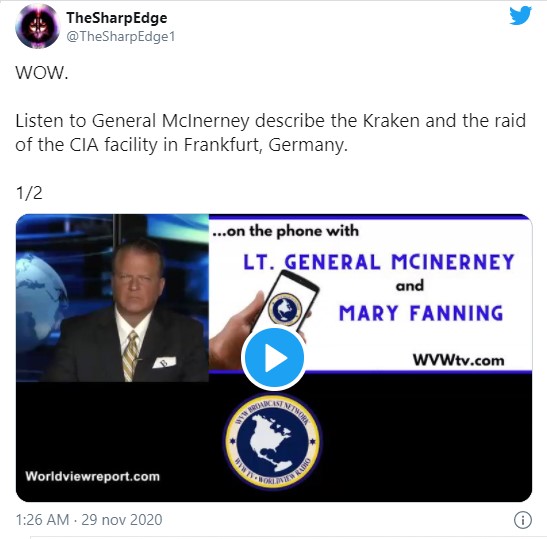Open the tweet info icon
The width and height of the screenshot is (547, 539).
(523, 520)
